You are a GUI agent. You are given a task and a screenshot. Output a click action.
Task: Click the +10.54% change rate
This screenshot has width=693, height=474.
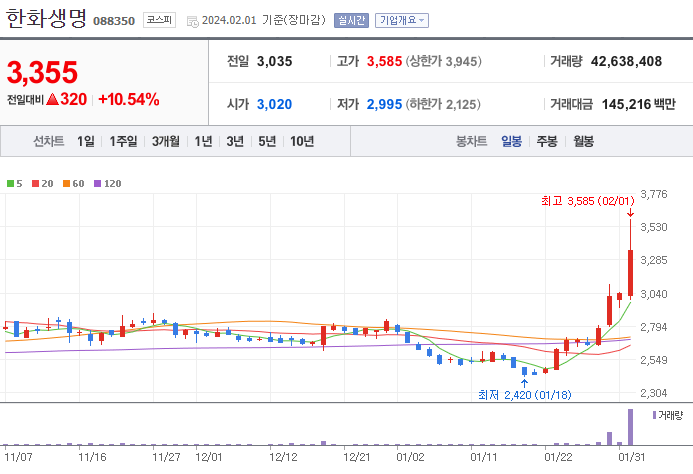129,99
